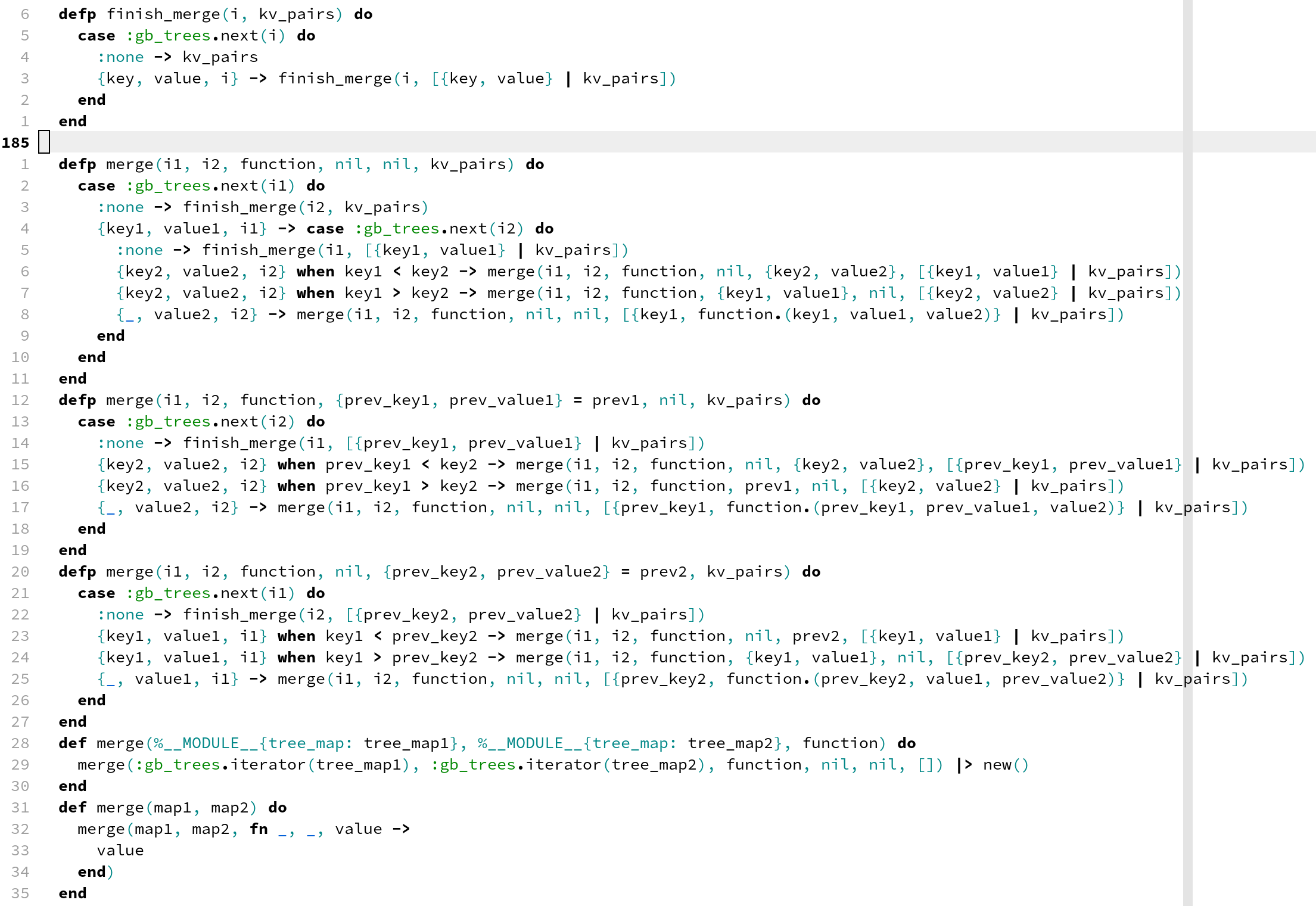Click 'case :gb_trees.next(i1) do' under first merge

pyautogui.click(x=201, y=186)
